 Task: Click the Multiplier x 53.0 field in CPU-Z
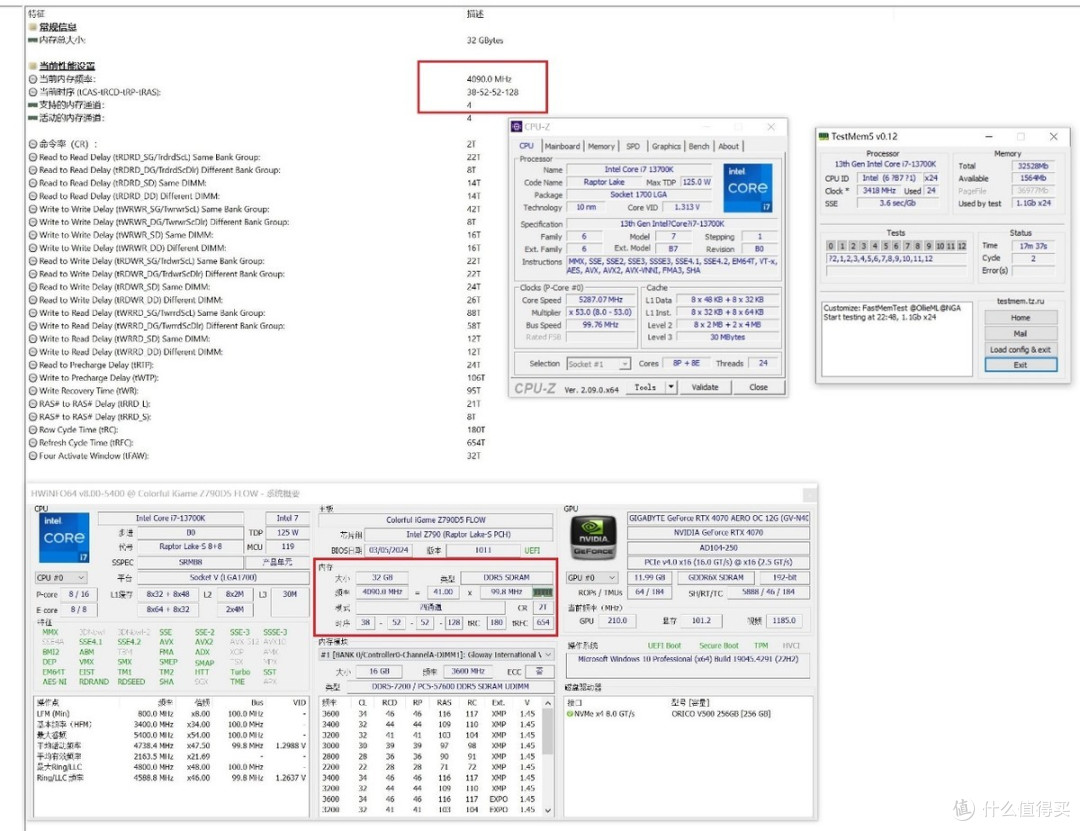[x=601, y=312]
